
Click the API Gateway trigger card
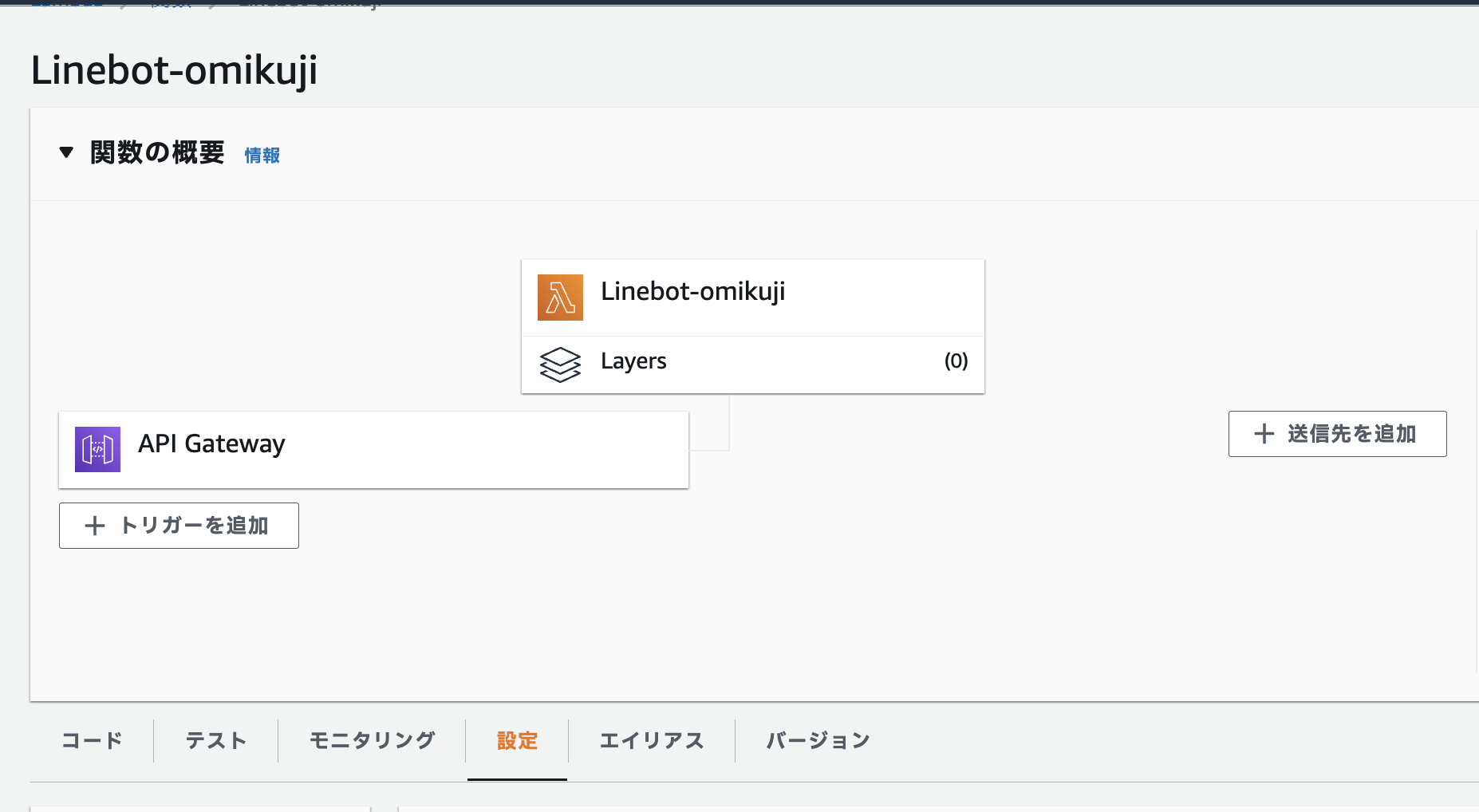(373, 449)
